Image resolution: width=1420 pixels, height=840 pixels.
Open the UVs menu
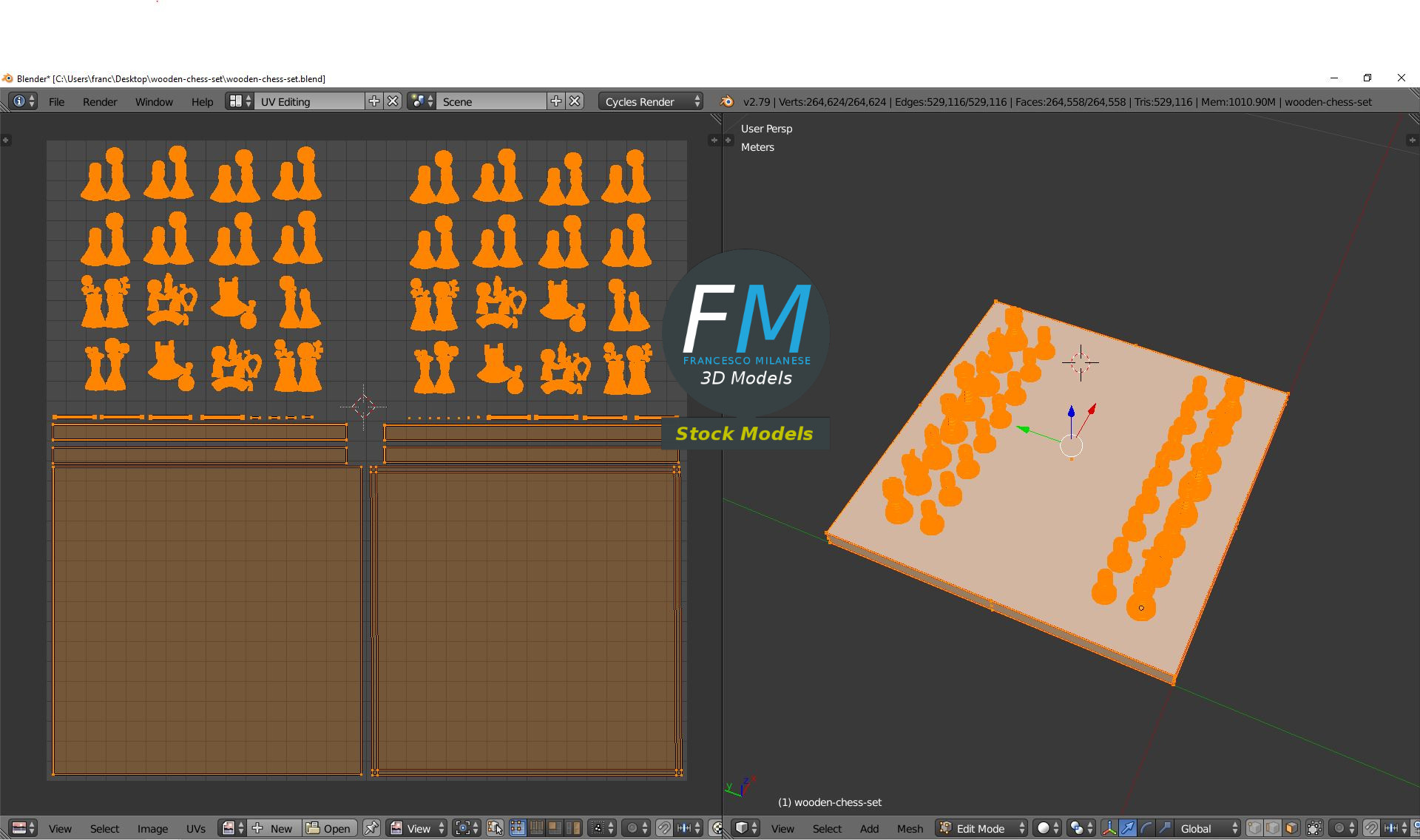(195, 828)
